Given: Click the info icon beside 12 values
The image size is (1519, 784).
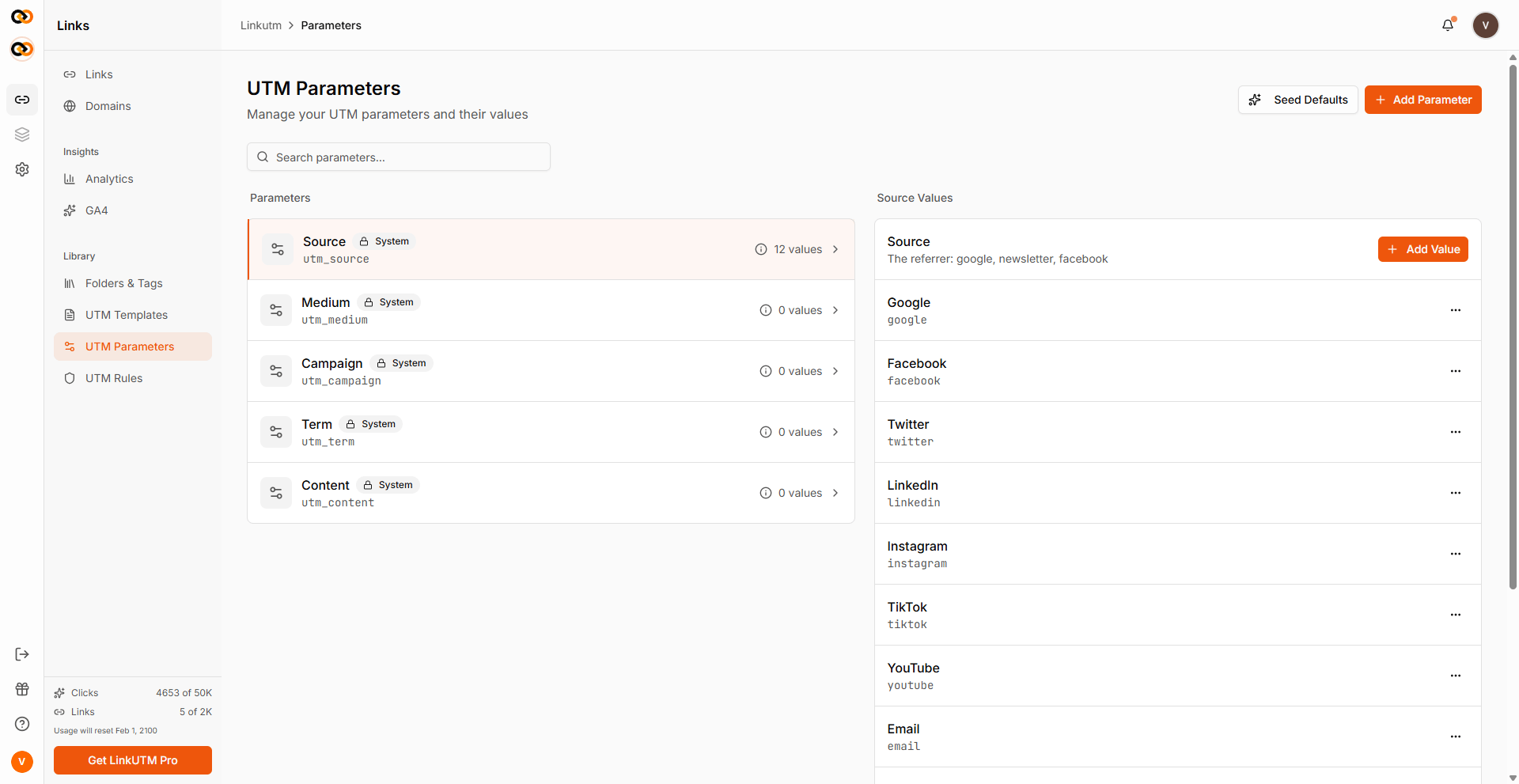Looking at the screenshot, I should [x=761, y=249].
